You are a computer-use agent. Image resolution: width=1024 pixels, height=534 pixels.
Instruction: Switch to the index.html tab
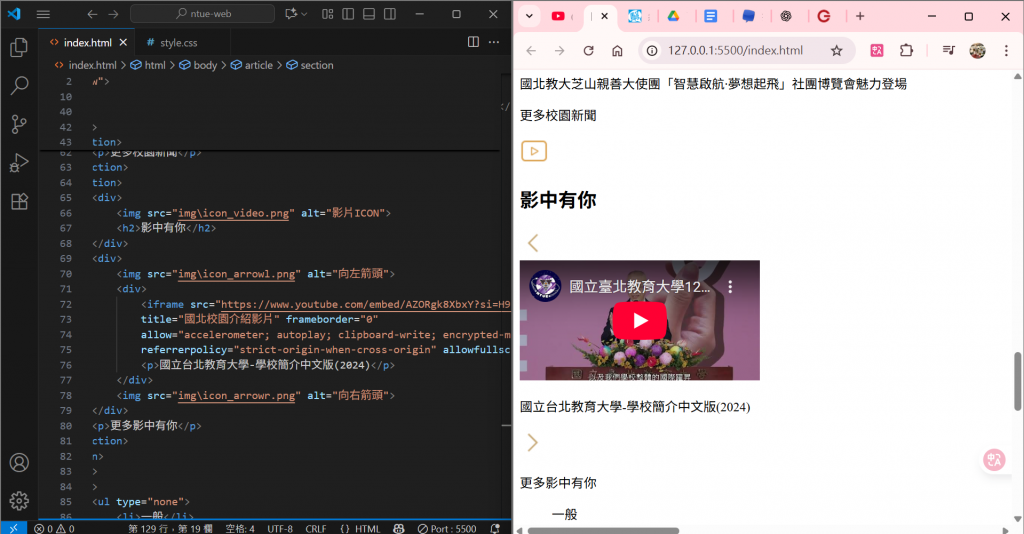[88, 42]
